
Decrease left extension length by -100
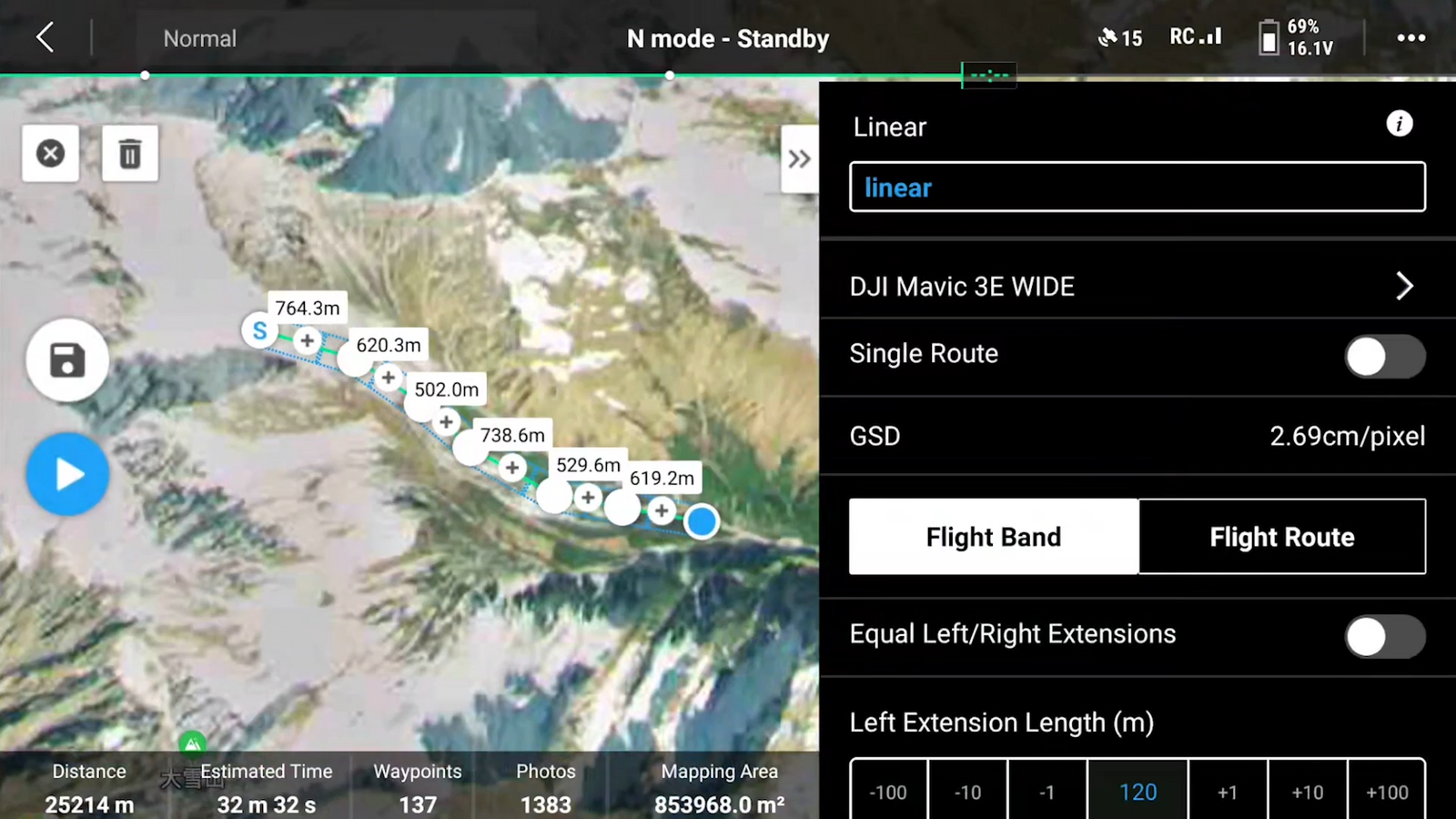click(x=888, y=793)
